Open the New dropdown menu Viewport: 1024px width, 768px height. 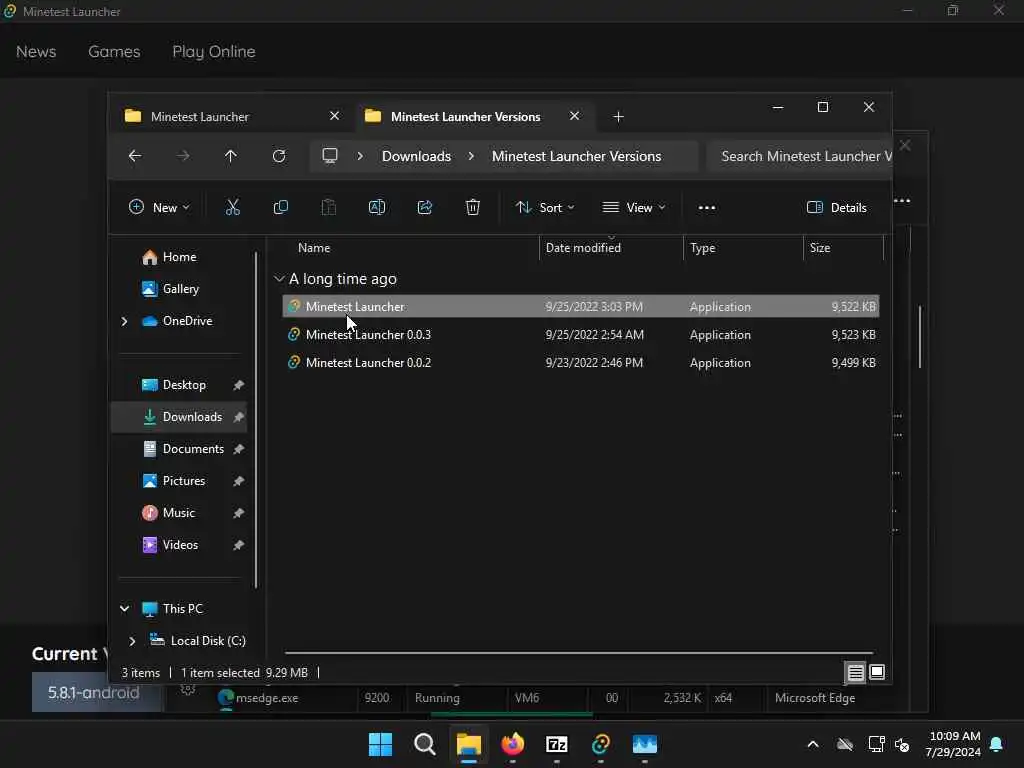159,208
